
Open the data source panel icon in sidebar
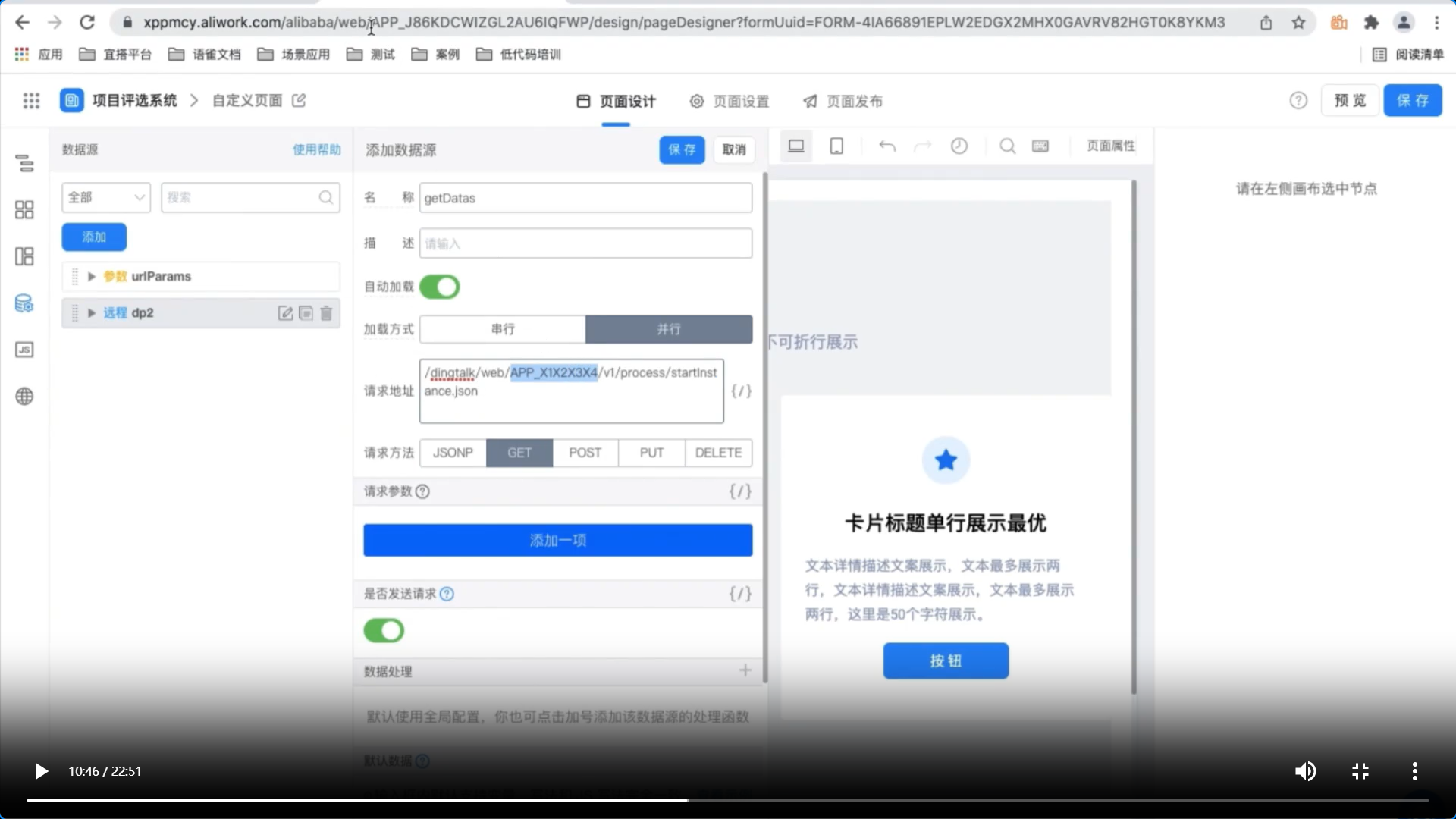point(24,304)
